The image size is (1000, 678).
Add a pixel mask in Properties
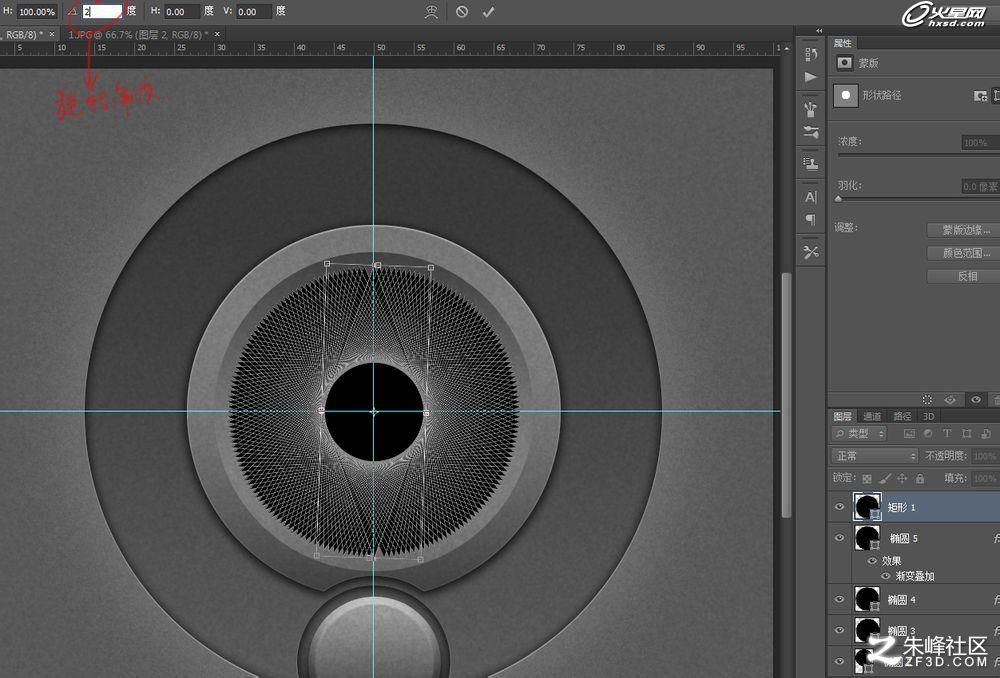click(x=980, y=96)
